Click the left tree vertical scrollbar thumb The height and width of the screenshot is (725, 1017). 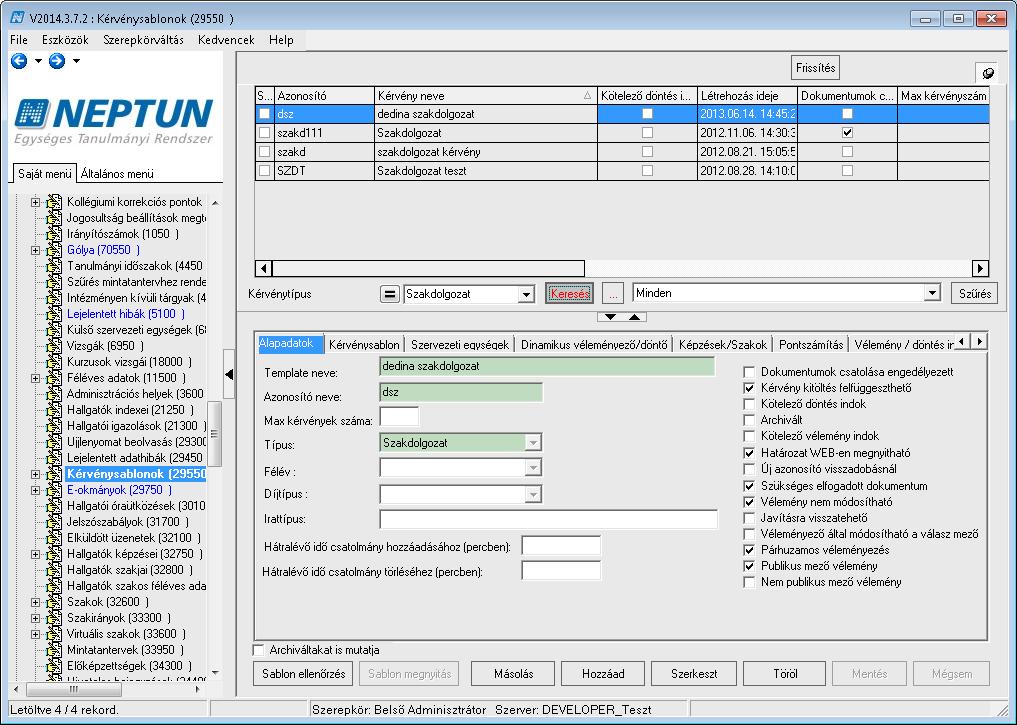tap(214, 433)
